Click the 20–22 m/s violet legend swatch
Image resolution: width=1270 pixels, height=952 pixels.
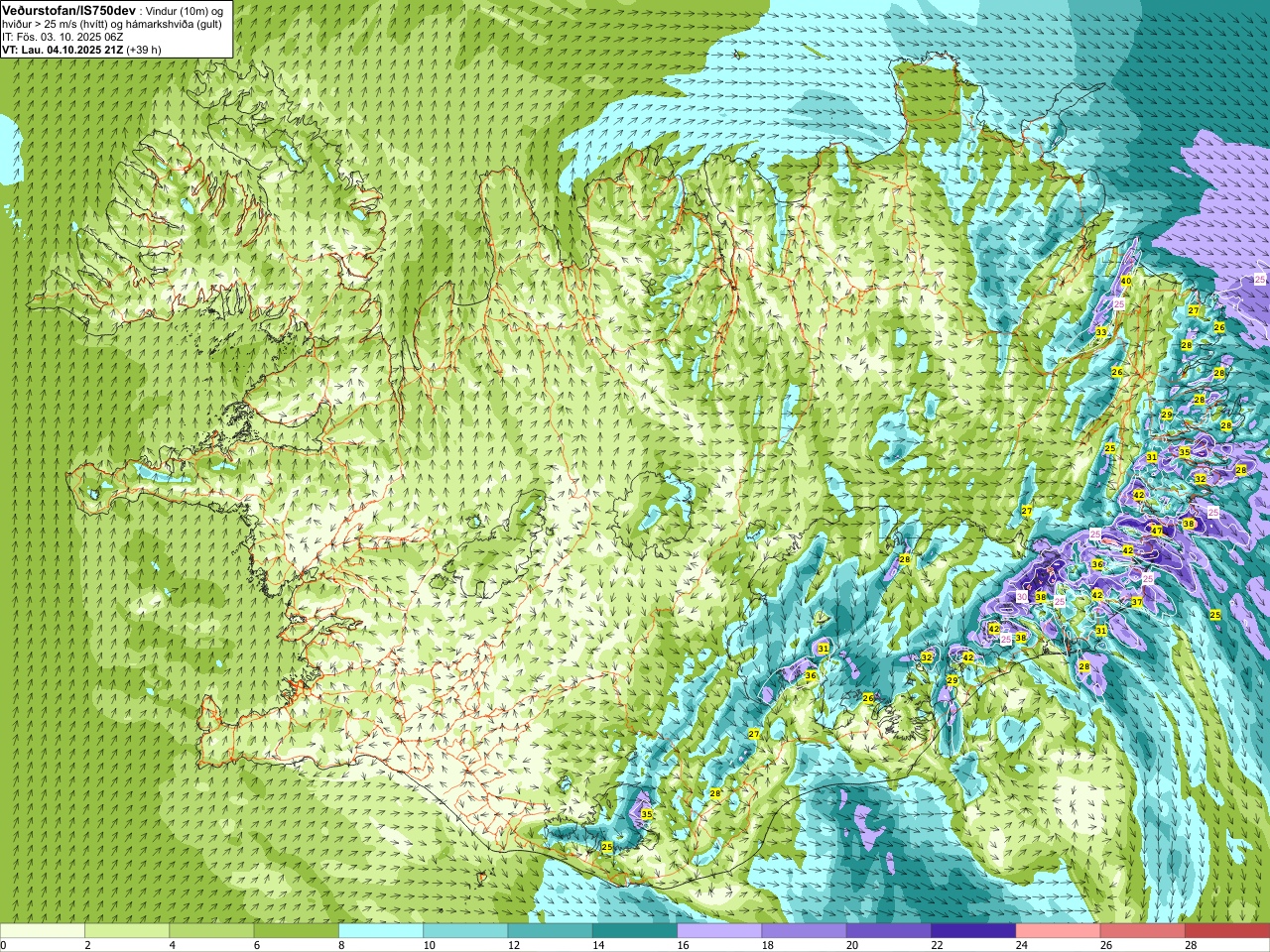[x=889, y=931]
